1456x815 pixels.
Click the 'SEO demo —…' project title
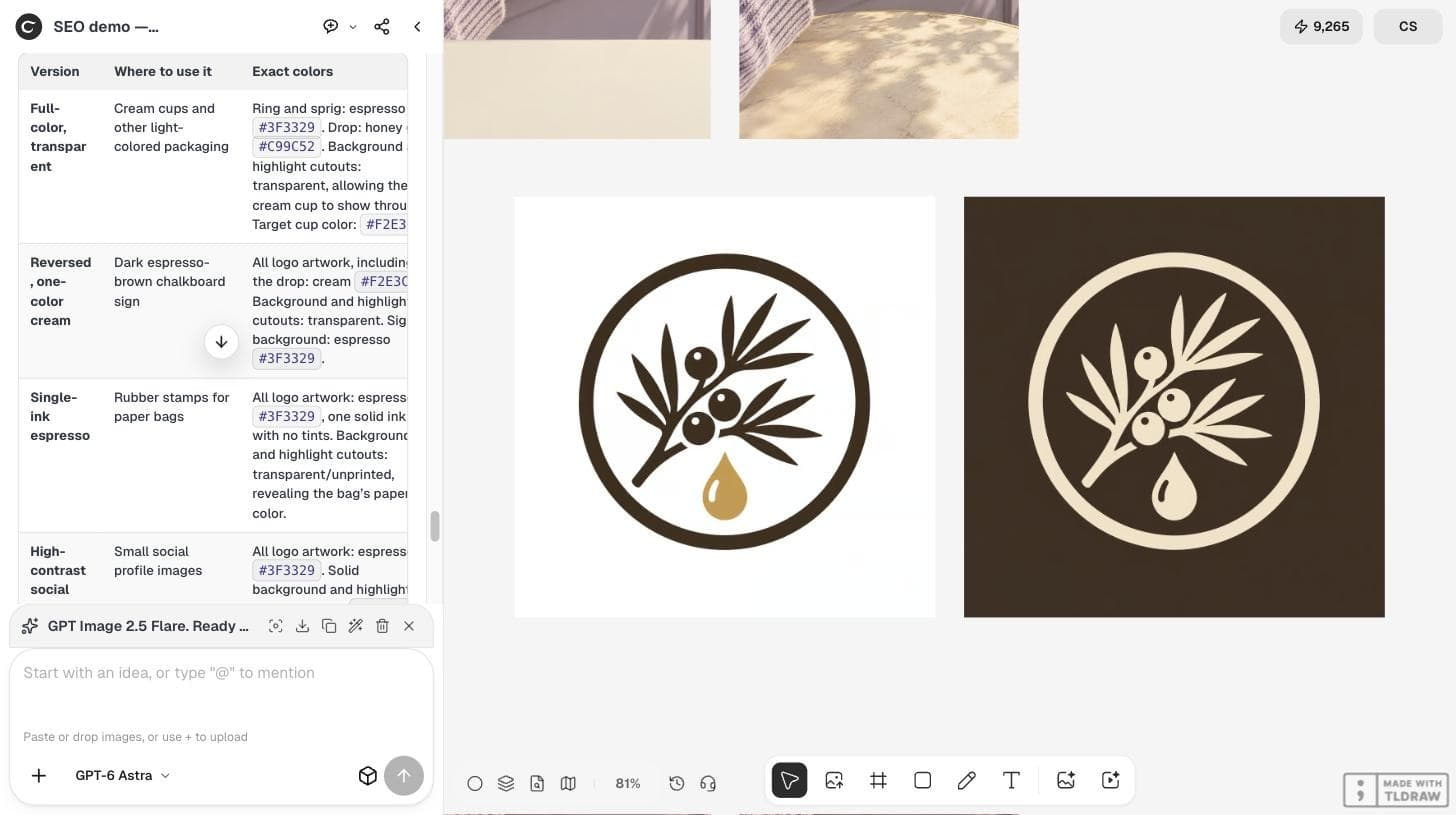(x=106, y=27)
